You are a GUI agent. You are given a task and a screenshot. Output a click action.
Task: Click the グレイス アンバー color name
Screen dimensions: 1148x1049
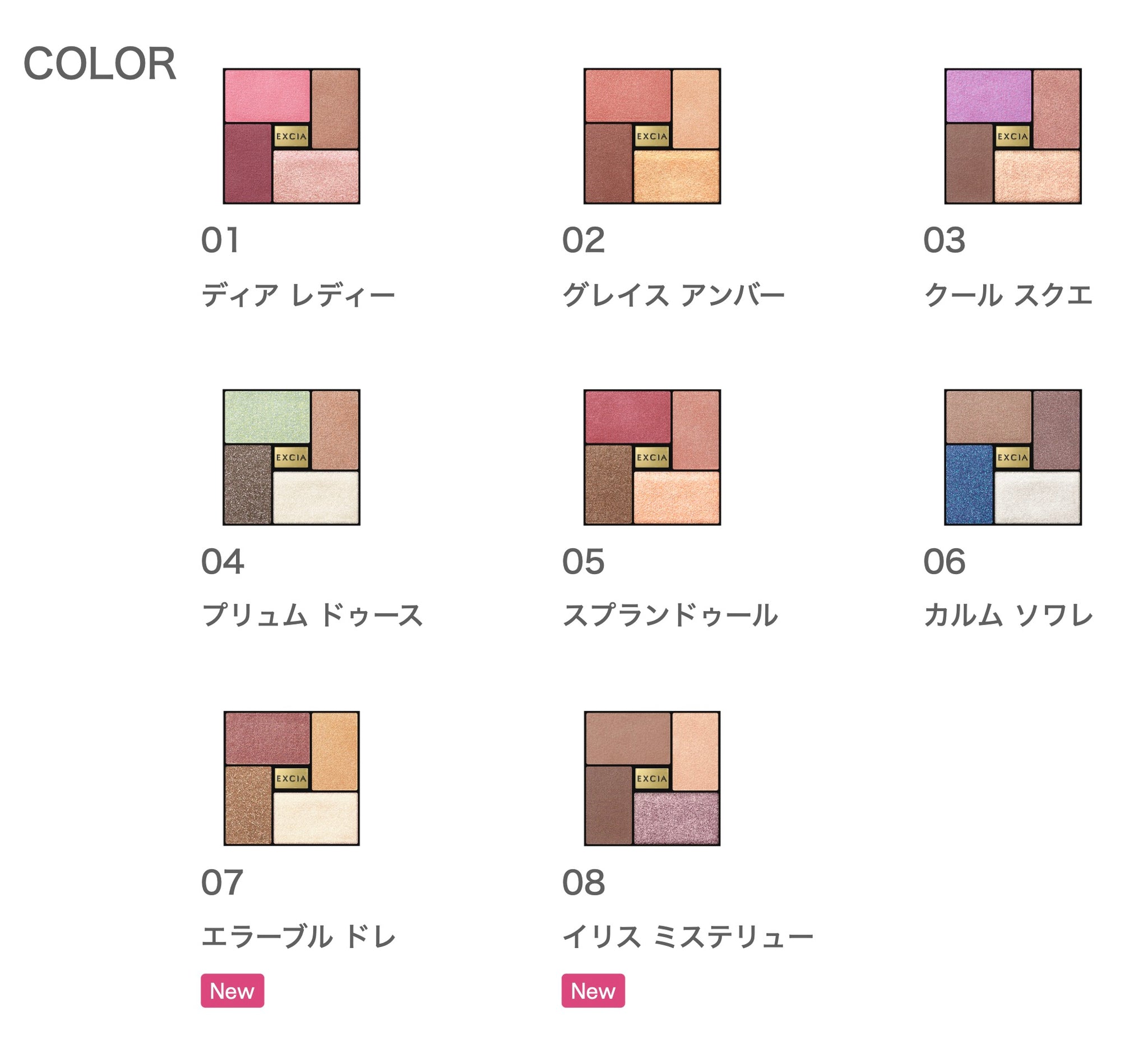673,295
